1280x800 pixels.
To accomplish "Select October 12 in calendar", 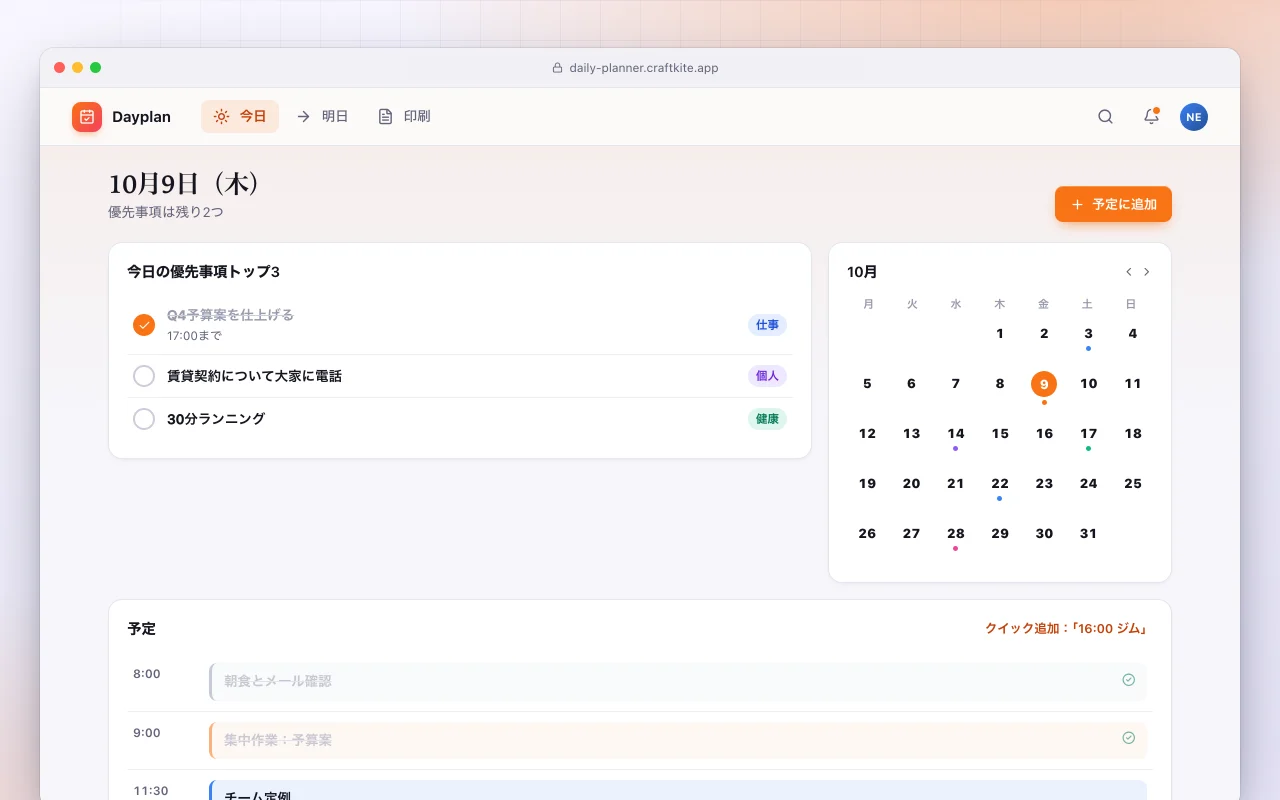I will (867, 434).
